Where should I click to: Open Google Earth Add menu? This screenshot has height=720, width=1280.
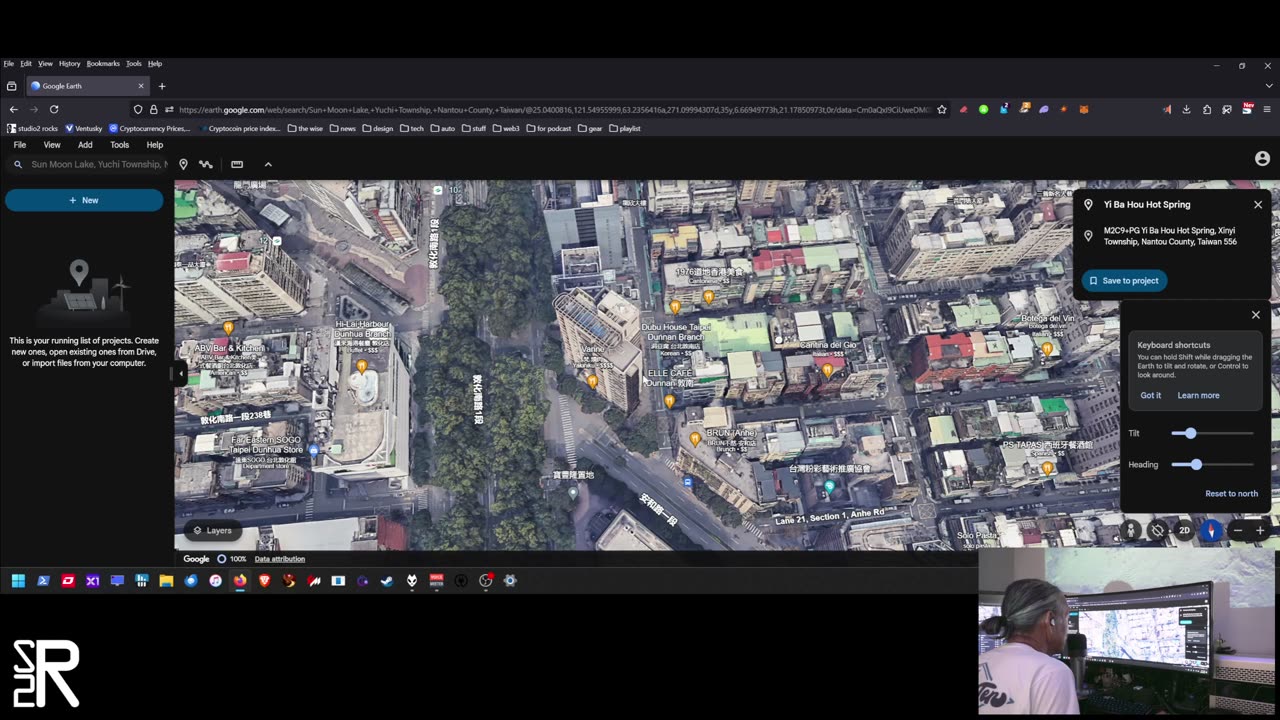[x=85, y=145]
